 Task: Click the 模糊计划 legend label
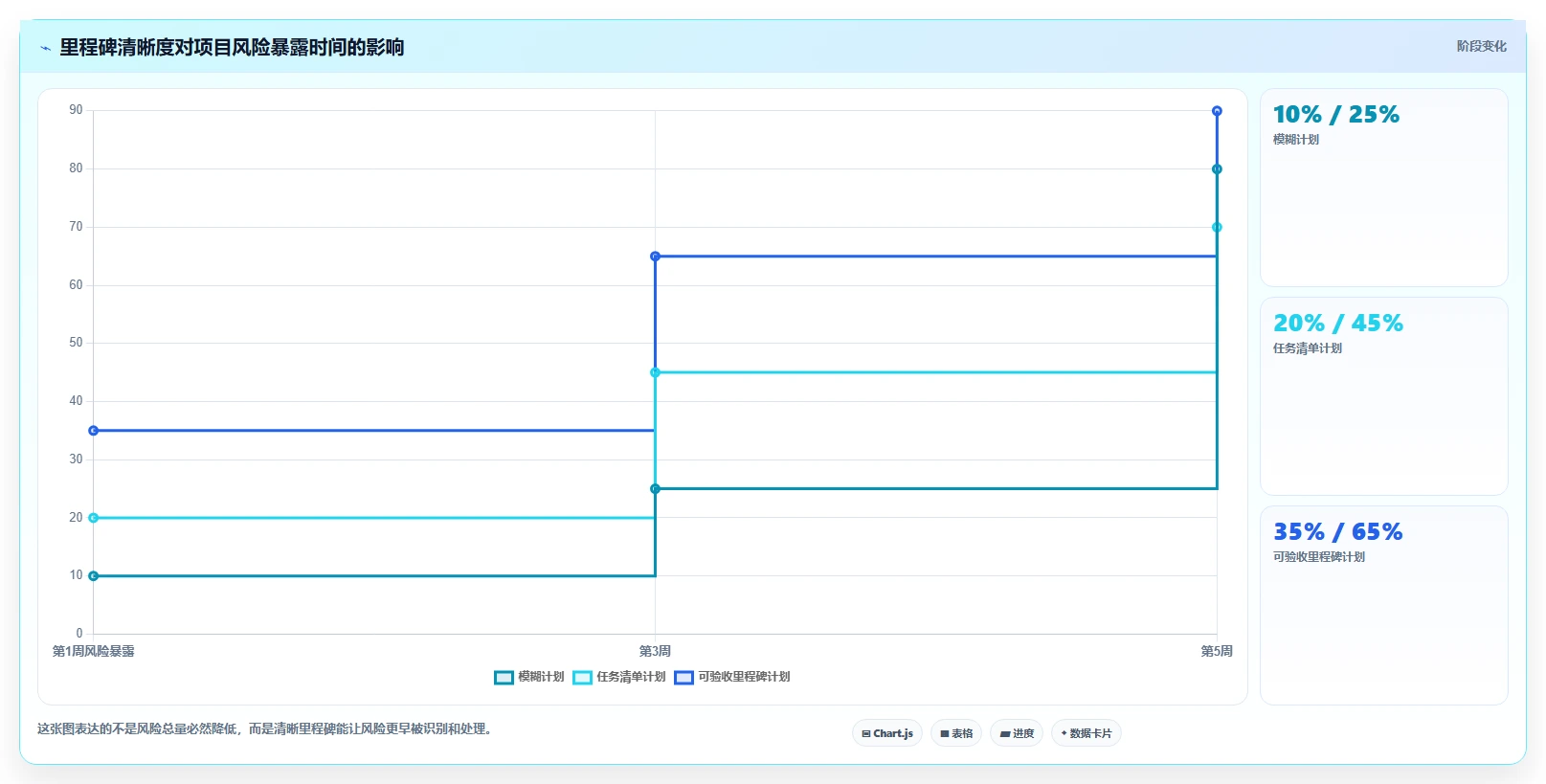(541, 677)
